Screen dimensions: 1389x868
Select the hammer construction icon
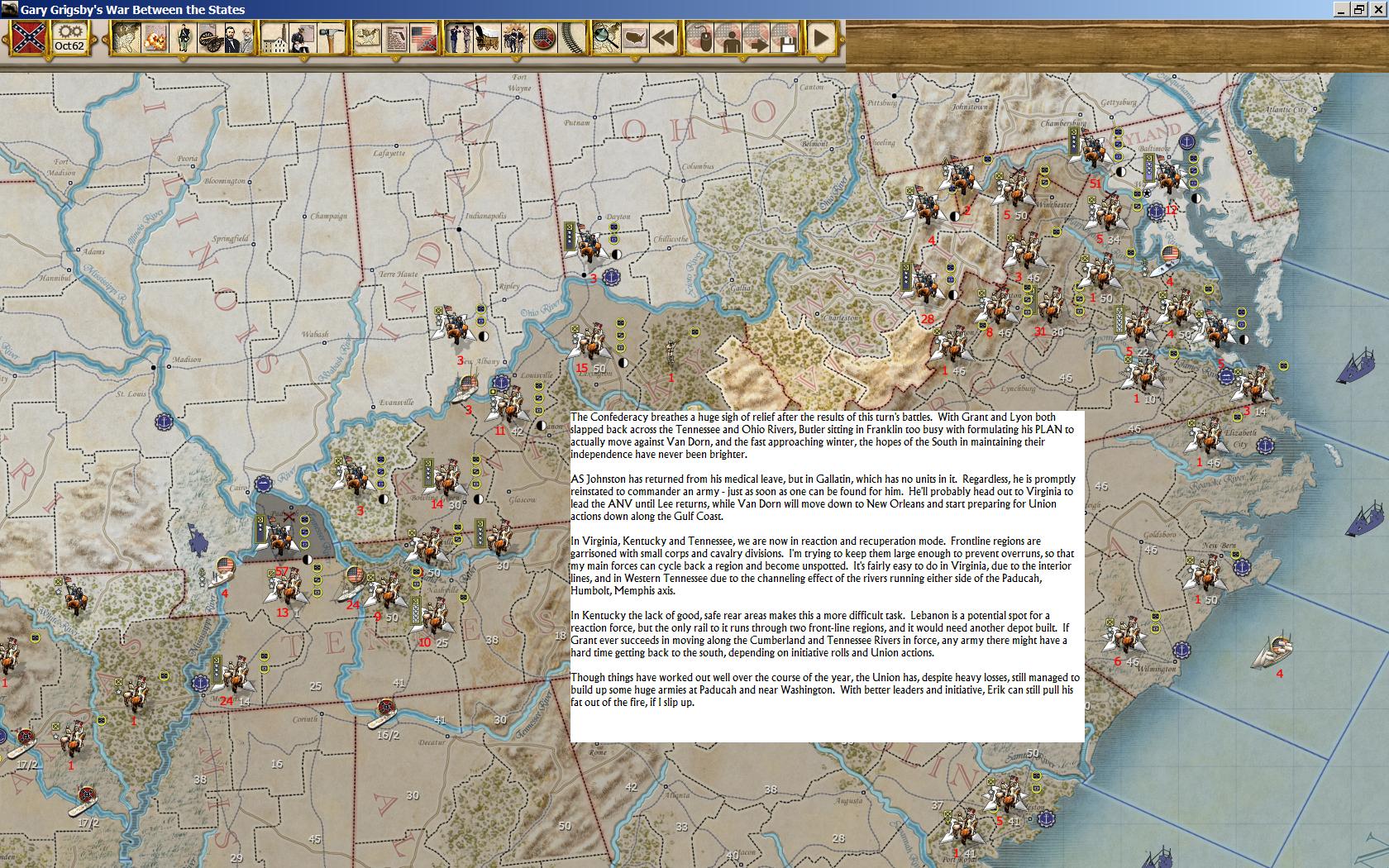tap(331, 38)
